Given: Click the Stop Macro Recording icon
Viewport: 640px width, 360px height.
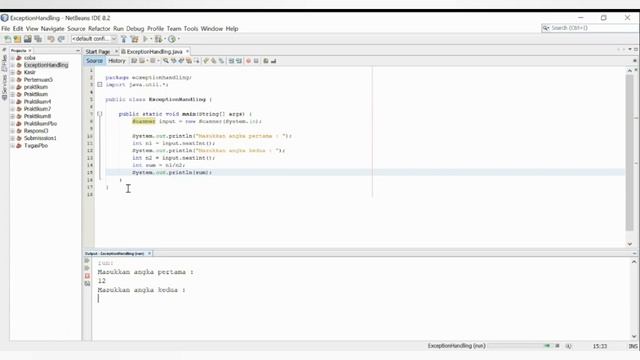Looking at the screenshot, I should 256,61.
